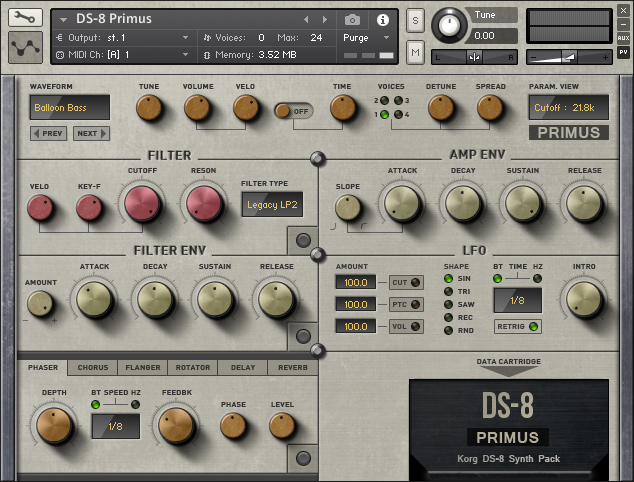Screen dimensions: 634x482
Task: Open the Balloon Bass waveform selector
Action: click(70, 108)
